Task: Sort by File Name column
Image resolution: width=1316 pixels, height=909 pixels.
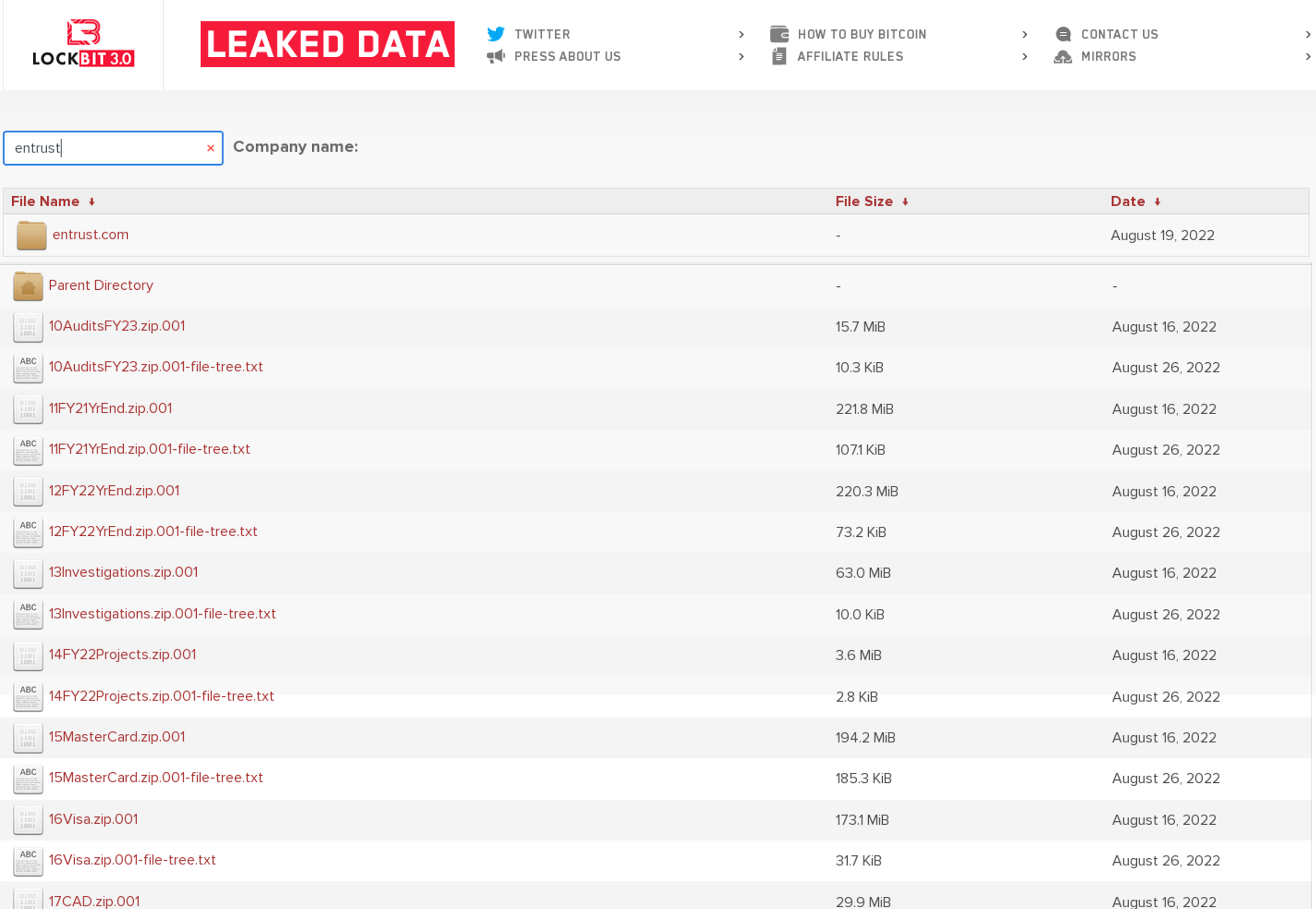Action: coord(52,201)
